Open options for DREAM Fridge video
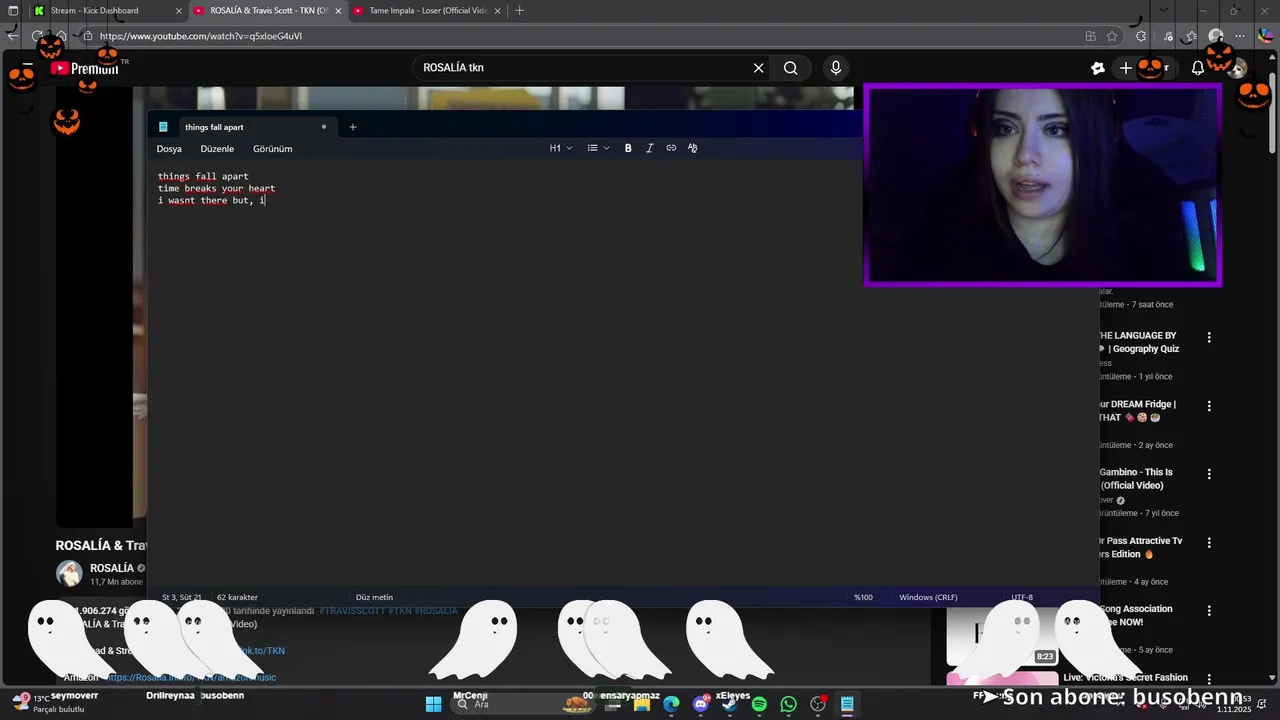 point(1209,406)
